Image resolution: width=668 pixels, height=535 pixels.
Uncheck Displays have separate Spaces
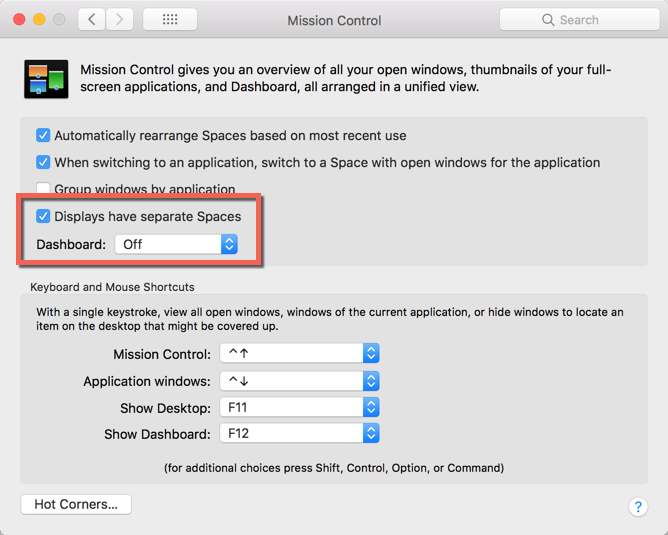43,216
